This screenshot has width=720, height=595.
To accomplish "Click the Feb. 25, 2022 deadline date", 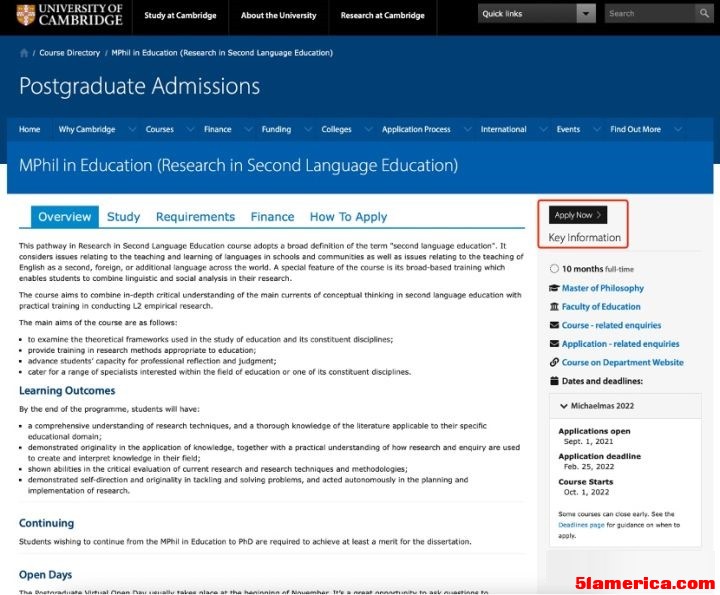I will coord(589,466).
